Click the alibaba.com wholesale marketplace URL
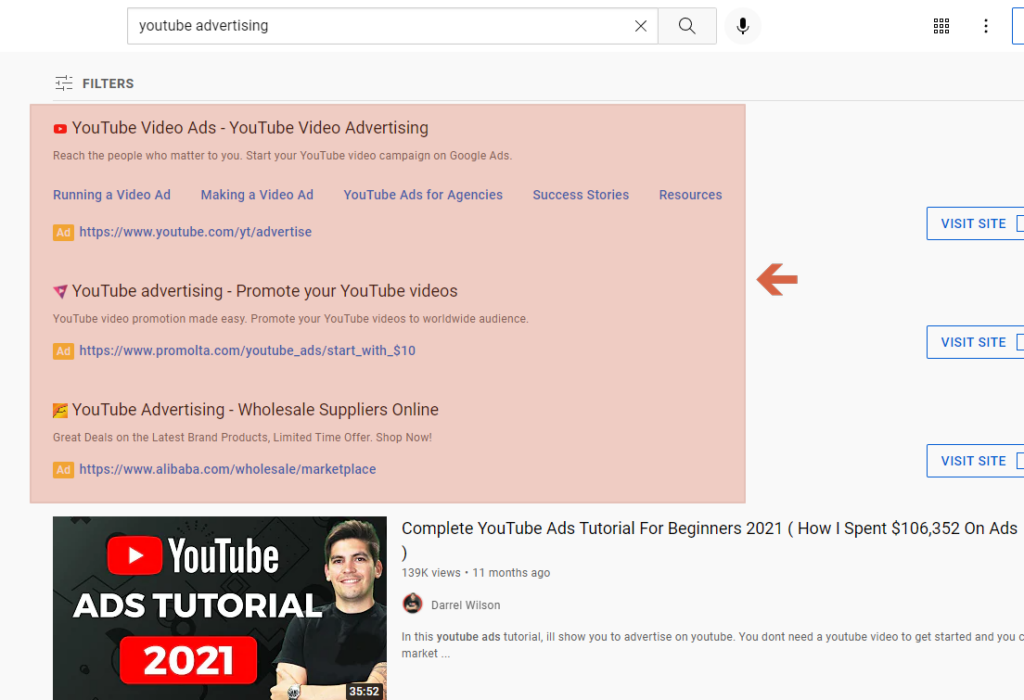Viewport: 1024px width, 700px height. click(x=227, y=469)
